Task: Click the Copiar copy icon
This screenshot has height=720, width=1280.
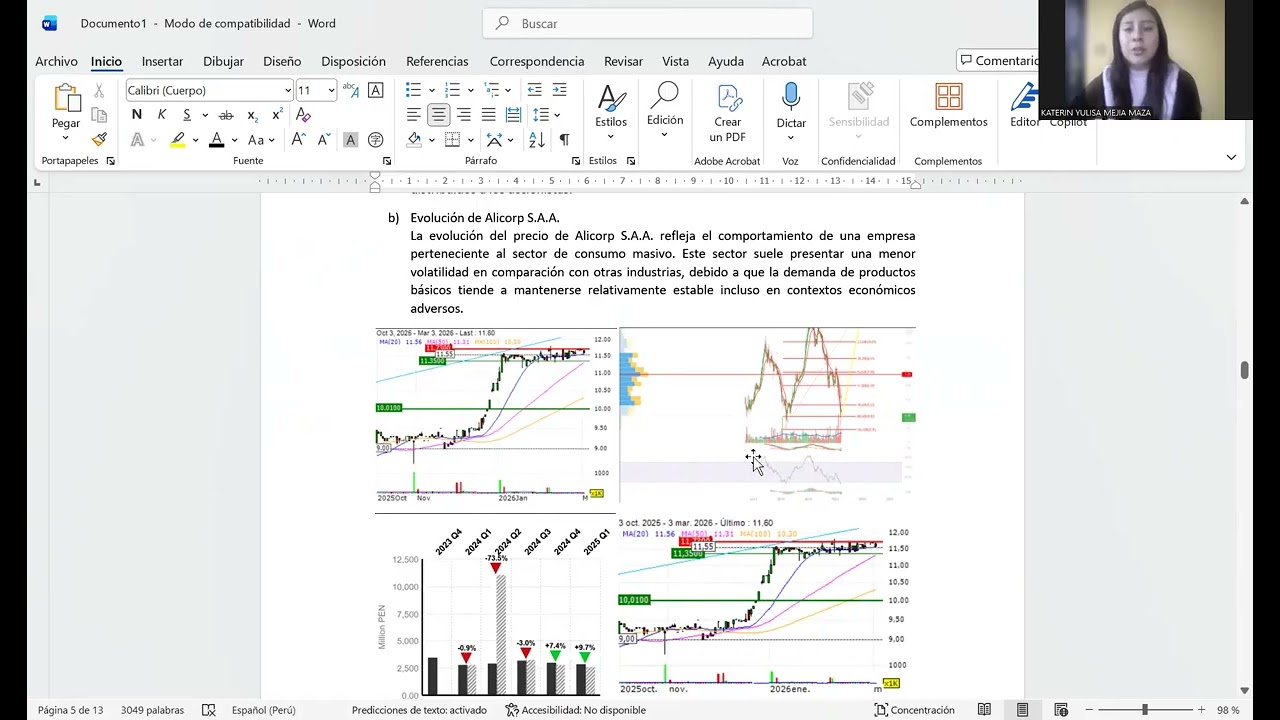Action: (99, 115)
